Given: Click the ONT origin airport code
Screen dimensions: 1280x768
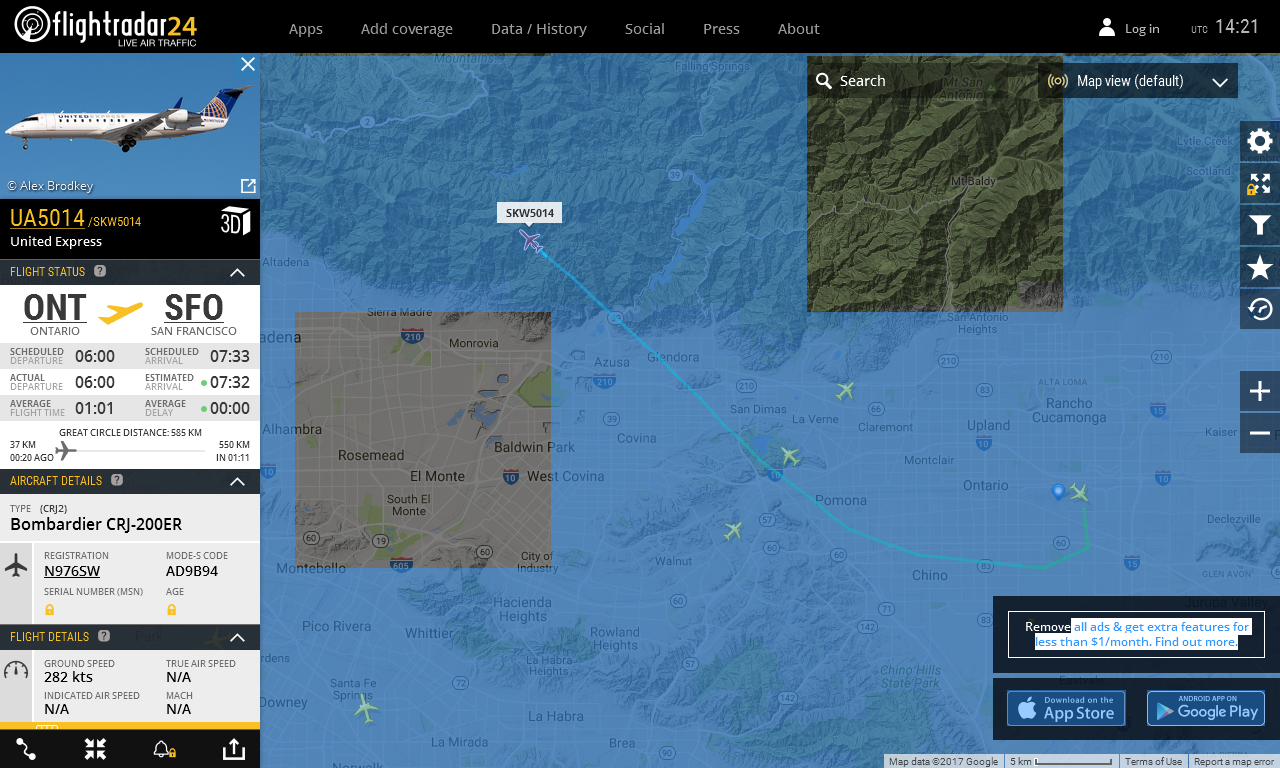Looking at the screenshot, I should [x=55, y=307].
